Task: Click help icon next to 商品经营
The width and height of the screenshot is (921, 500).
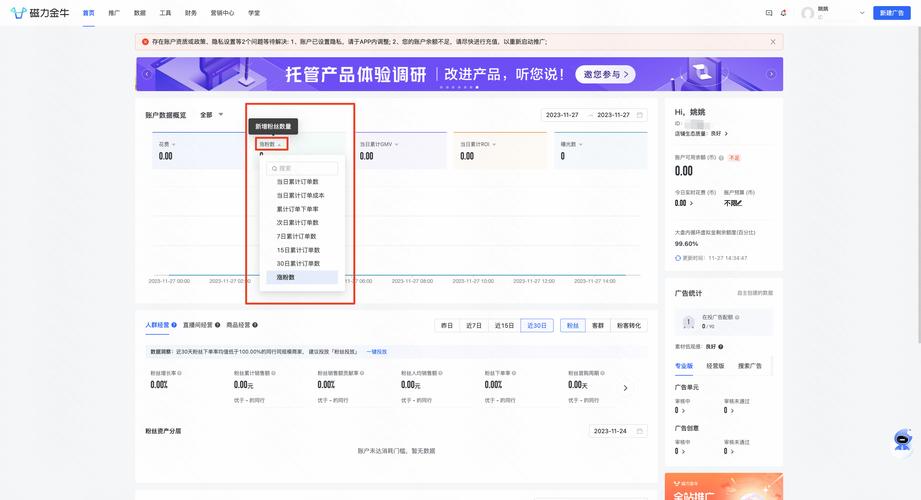Action: [255, 325]
